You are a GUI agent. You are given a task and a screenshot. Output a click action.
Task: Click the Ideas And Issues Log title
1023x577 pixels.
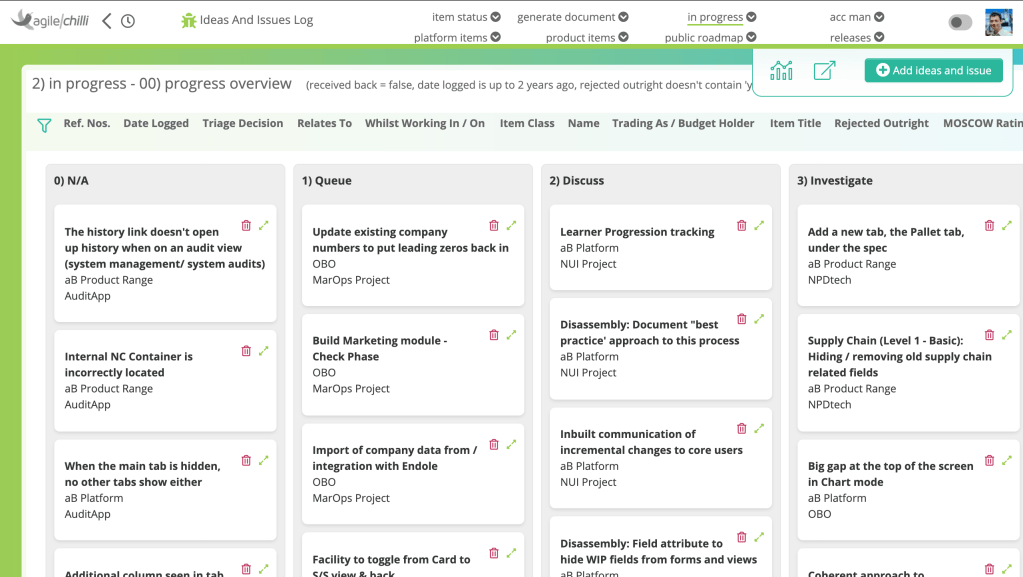256,20
